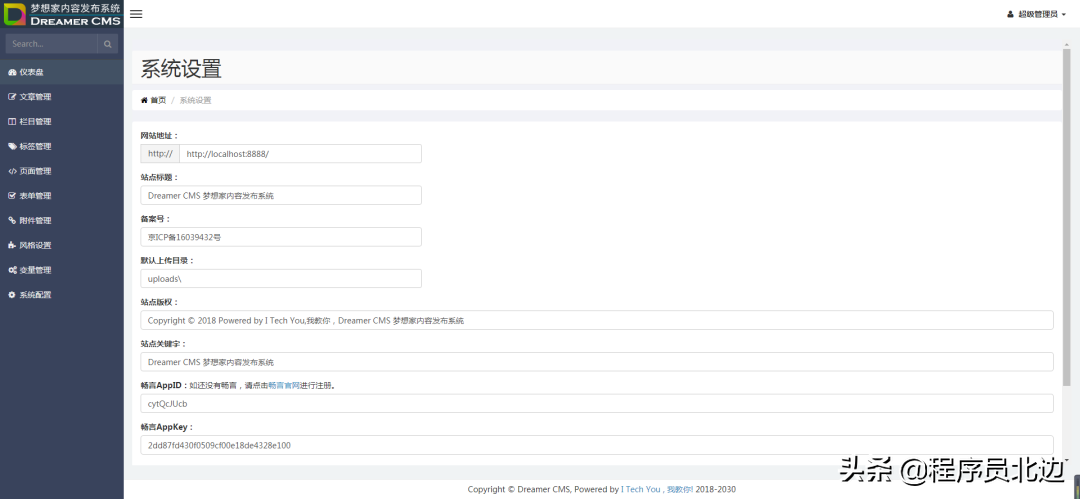The height and width of the screenshot is (499, 1080).
Task: Open 表单管理 menu item
Action: click(62, 196)
